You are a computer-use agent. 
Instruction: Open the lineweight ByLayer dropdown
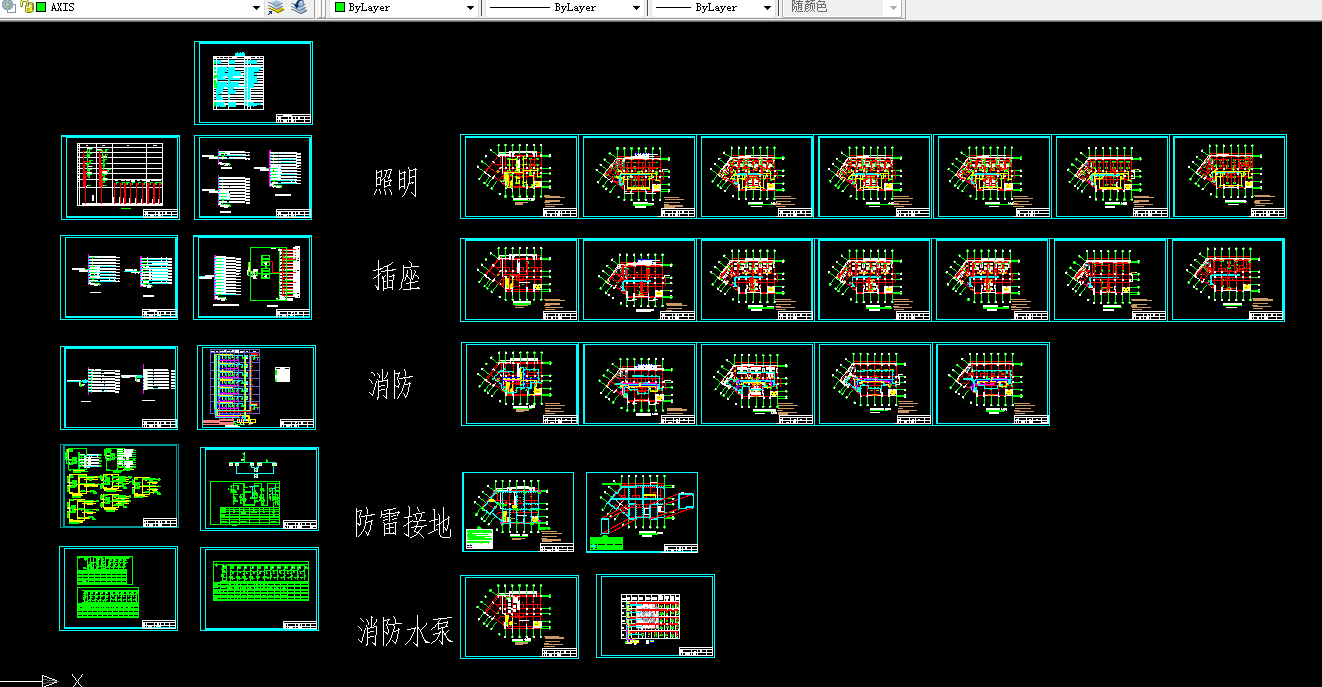(766, 8)
